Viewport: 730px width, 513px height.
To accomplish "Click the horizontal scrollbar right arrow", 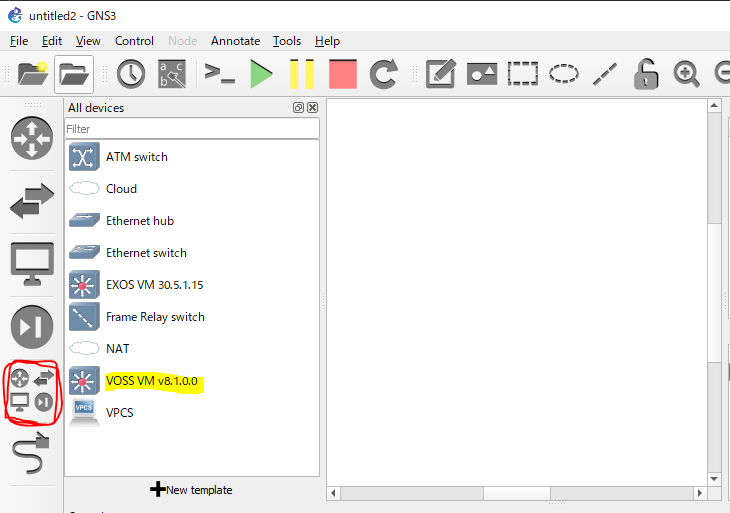I will [x=700, y=493].
